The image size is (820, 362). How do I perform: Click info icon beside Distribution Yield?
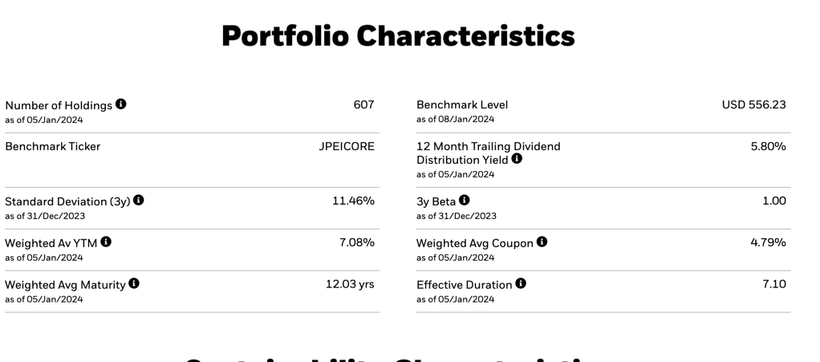coord(517,159)
